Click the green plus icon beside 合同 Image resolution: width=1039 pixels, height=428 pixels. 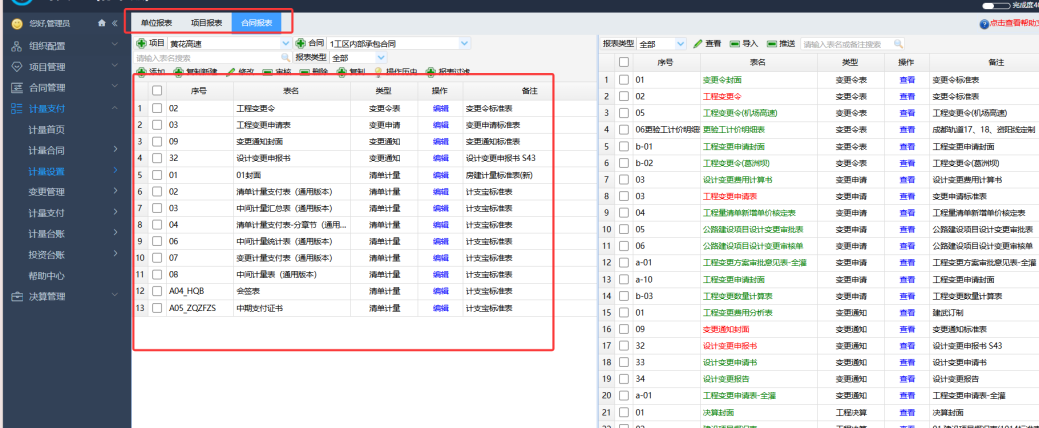[301, 43]
